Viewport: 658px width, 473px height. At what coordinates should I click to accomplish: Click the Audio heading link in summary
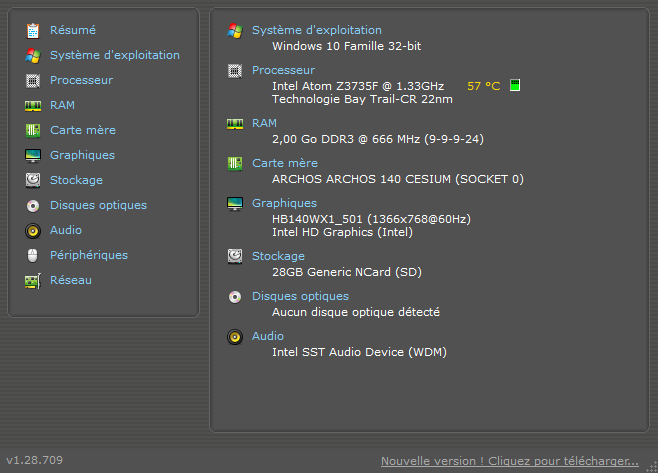point(267,336)
